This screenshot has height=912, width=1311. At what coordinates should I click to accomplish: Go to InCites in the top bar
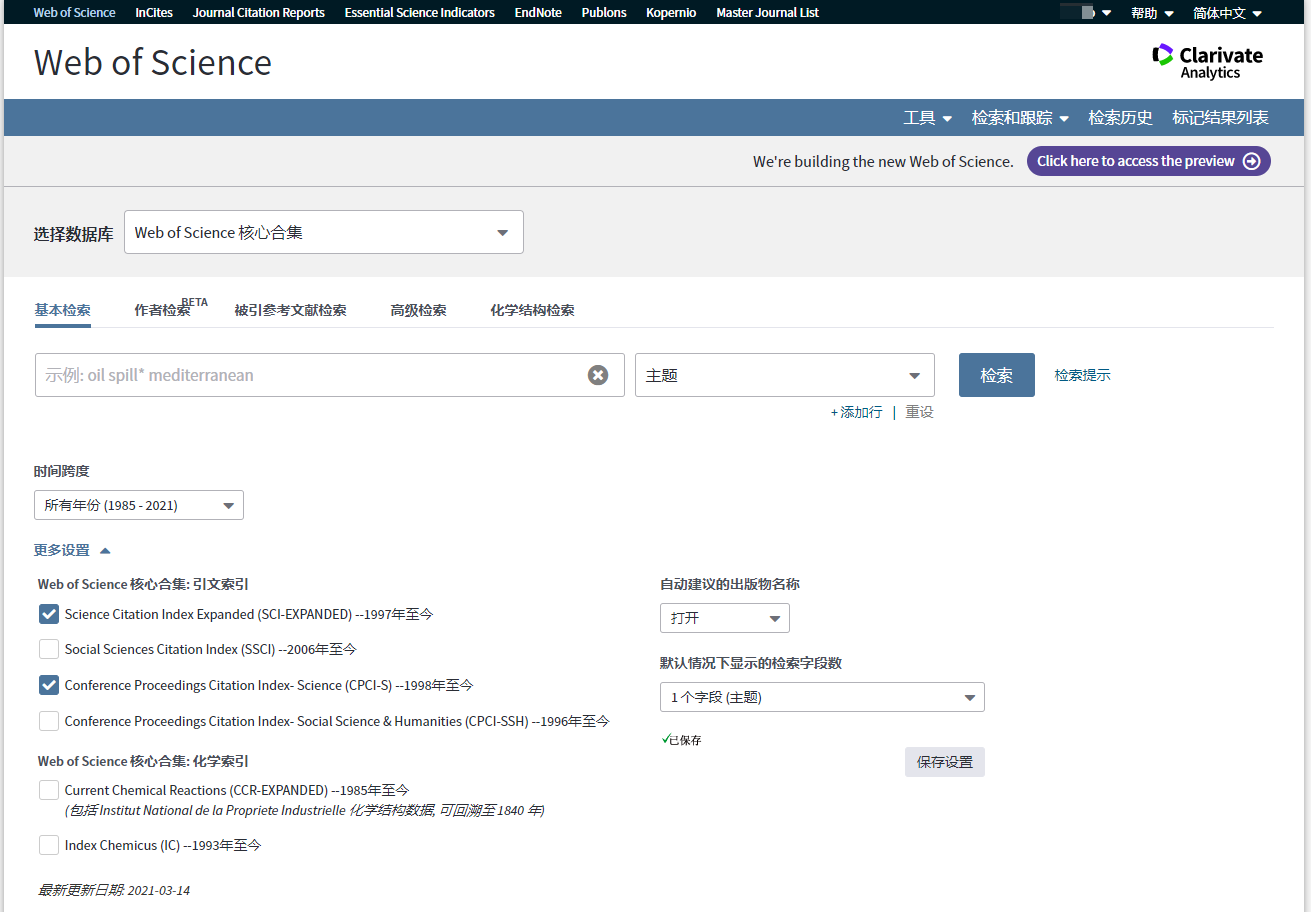154,13
